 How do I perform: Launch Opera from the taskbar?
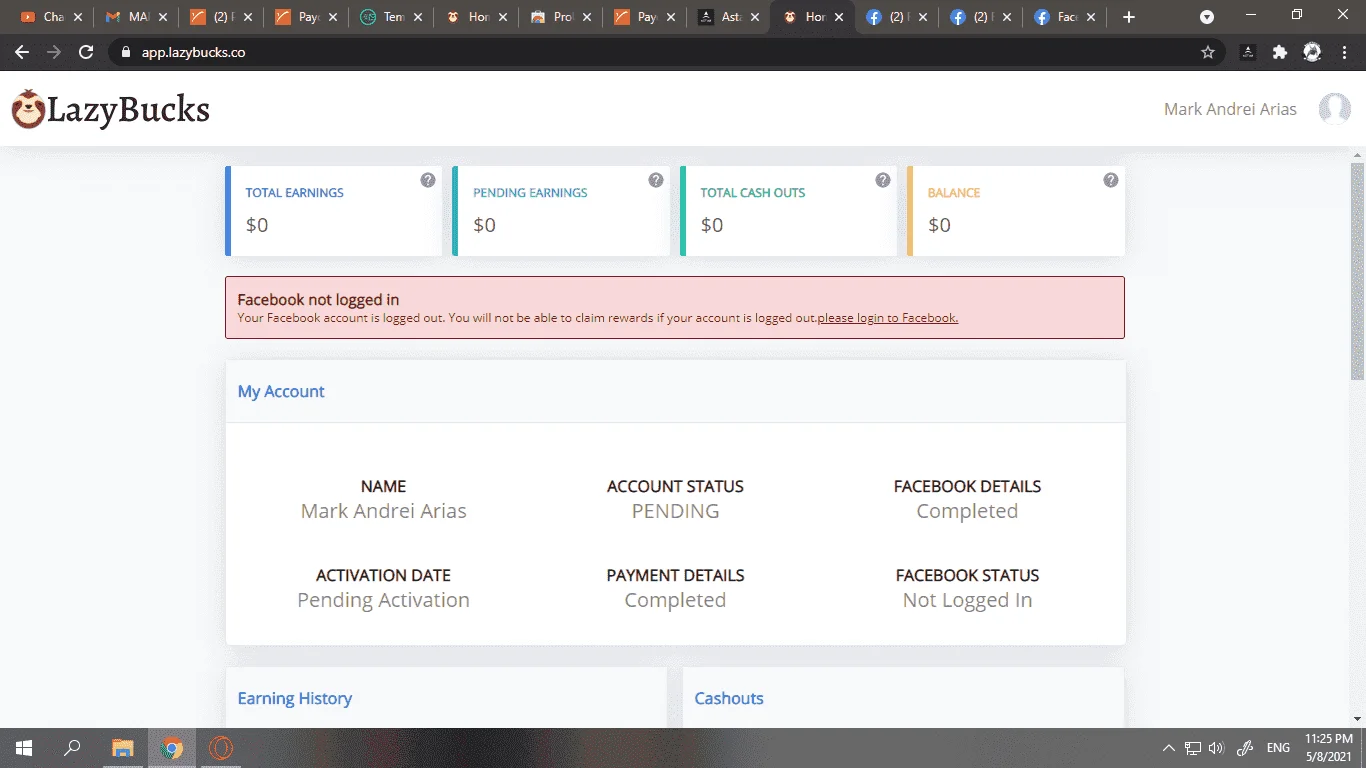[x=221, y=748]
